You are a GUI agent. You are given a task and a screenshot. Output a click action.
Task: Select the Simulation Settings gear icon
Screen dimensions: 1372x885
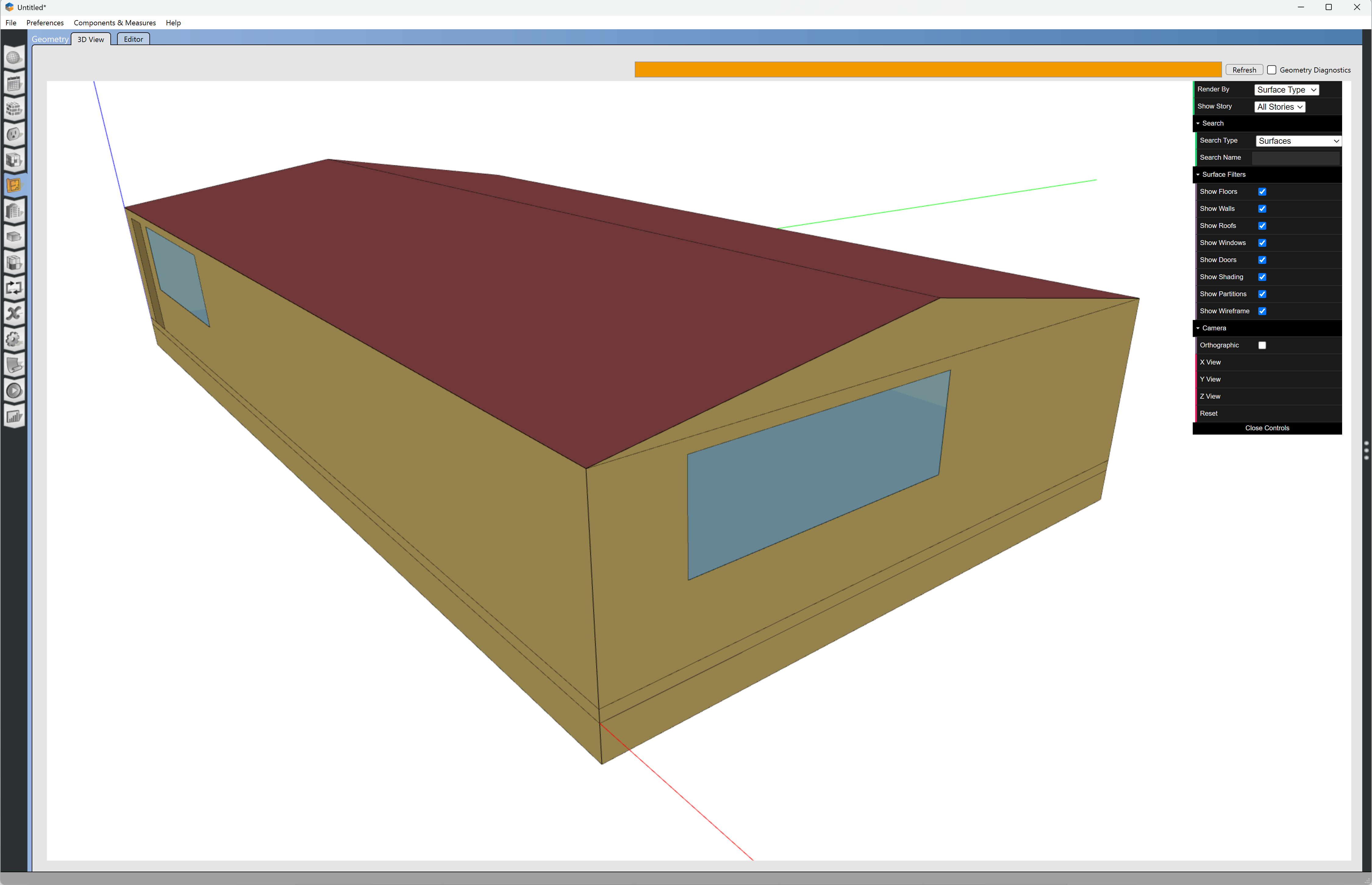(14, 339)
